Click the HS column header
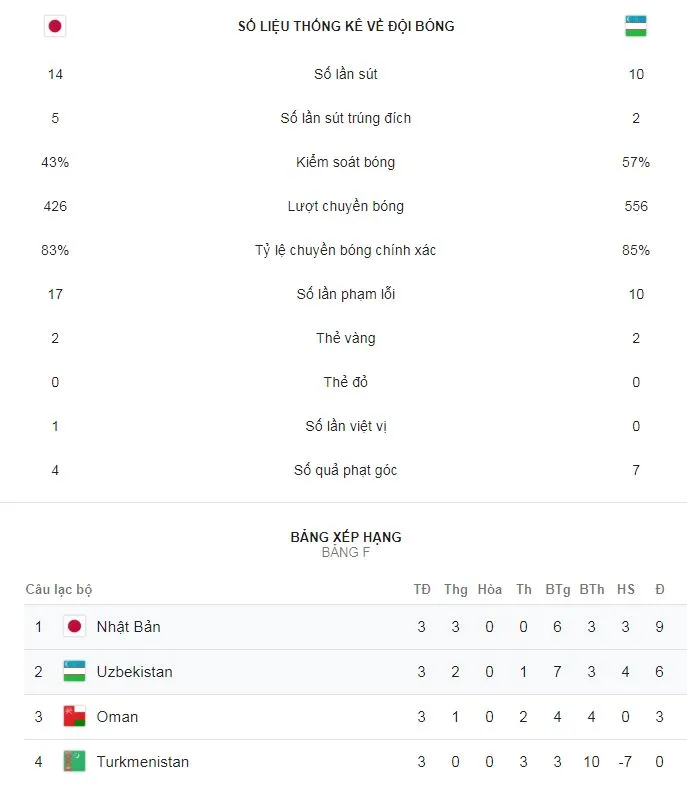Image resolution: width=687 pixels, height=787 pixels. tap(626, 590)
